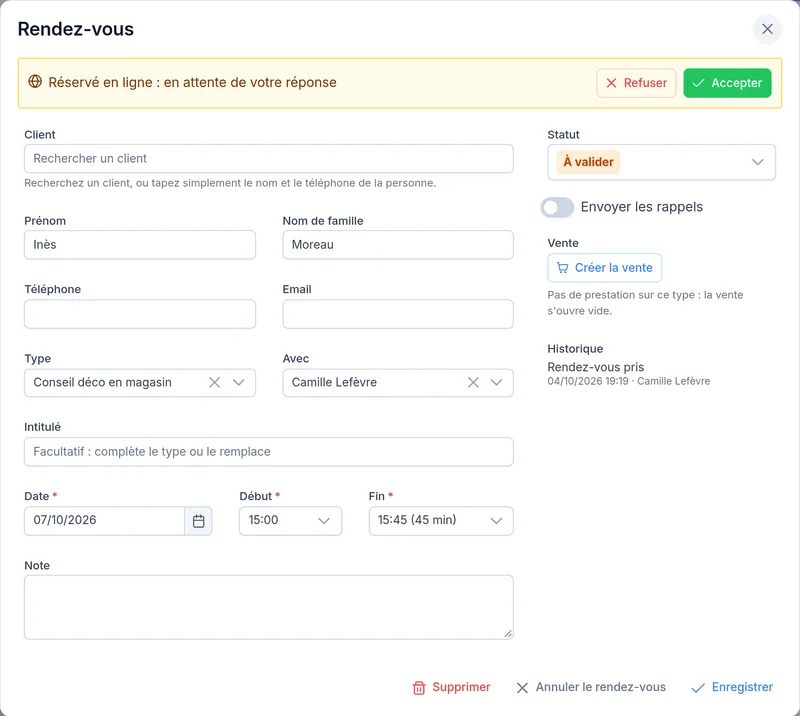Click the empty Email field
Image resolution: width=800 pixels, height=716 pixels.
coord(398,314)
